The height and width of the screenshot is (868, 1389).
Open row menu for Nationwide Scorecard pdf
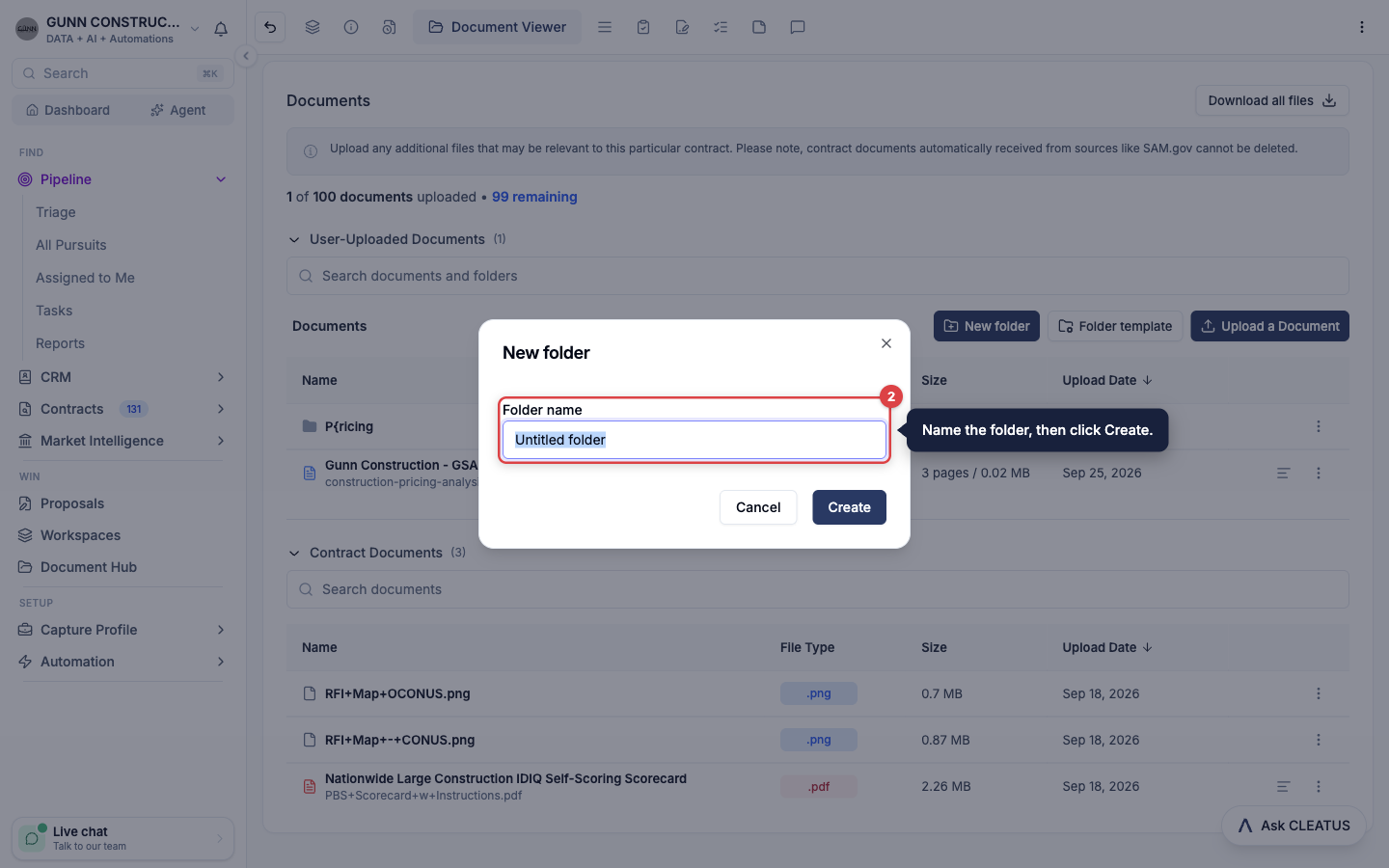(x=1319, y=786)
